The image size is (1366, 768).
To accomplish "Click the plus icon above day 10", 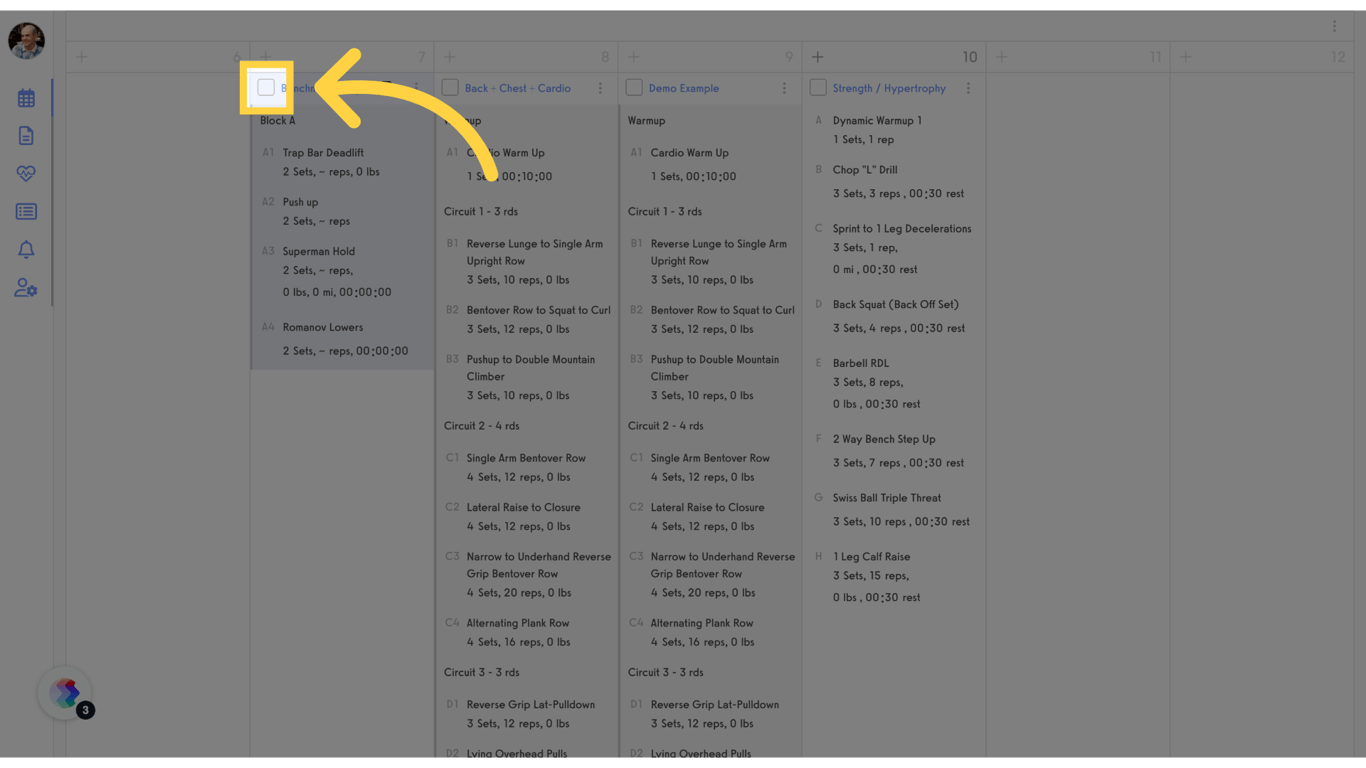I will pyautogui.click(x=817, y=57).
